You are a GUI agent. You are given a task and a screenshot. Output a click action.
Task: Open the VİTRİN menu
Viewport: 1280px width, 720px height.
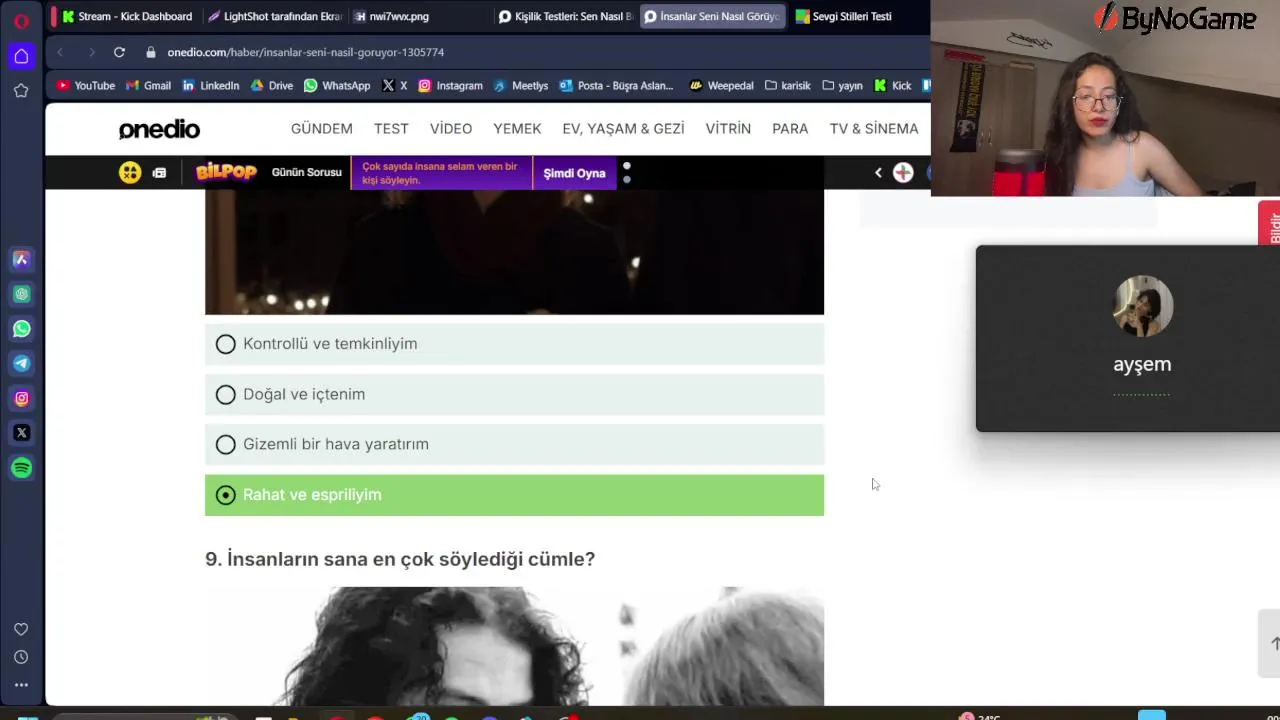(728, 129)
